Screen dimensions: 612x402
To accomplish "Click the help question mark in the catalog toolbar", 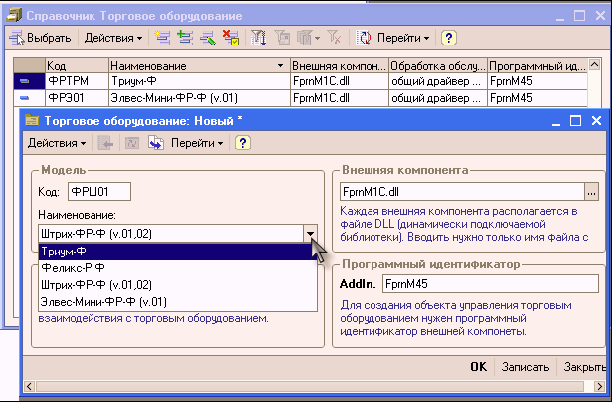I will [449, 38].
